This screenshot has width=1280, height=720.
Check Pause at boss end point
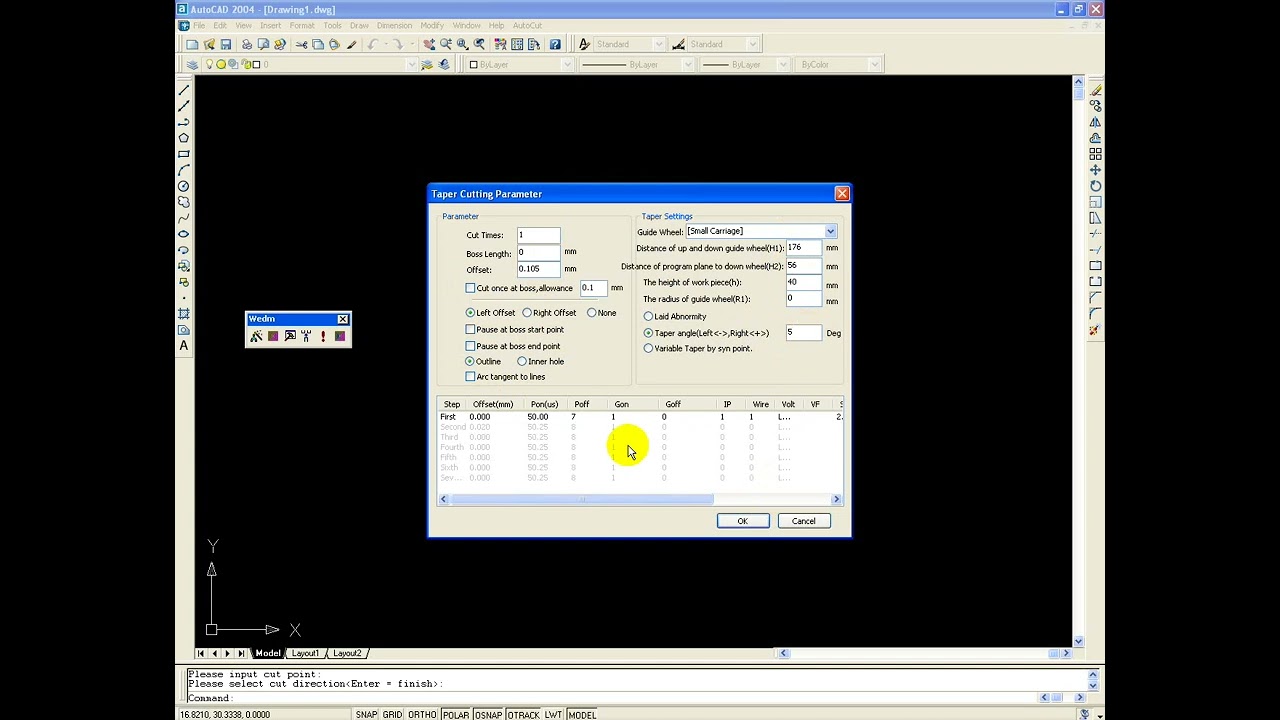coord(470,346)
